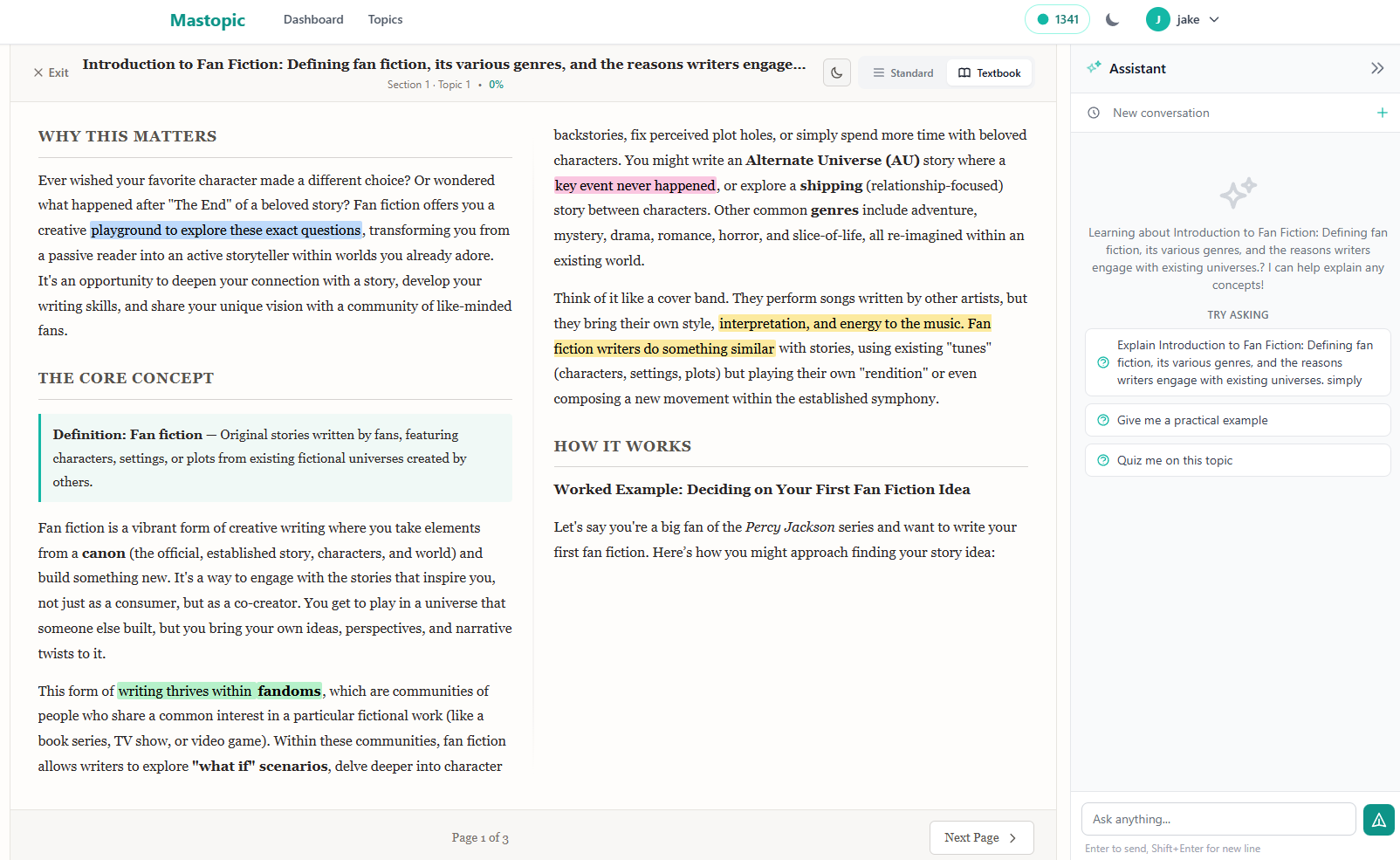Click the Assistant sparkle icon

1094,68
